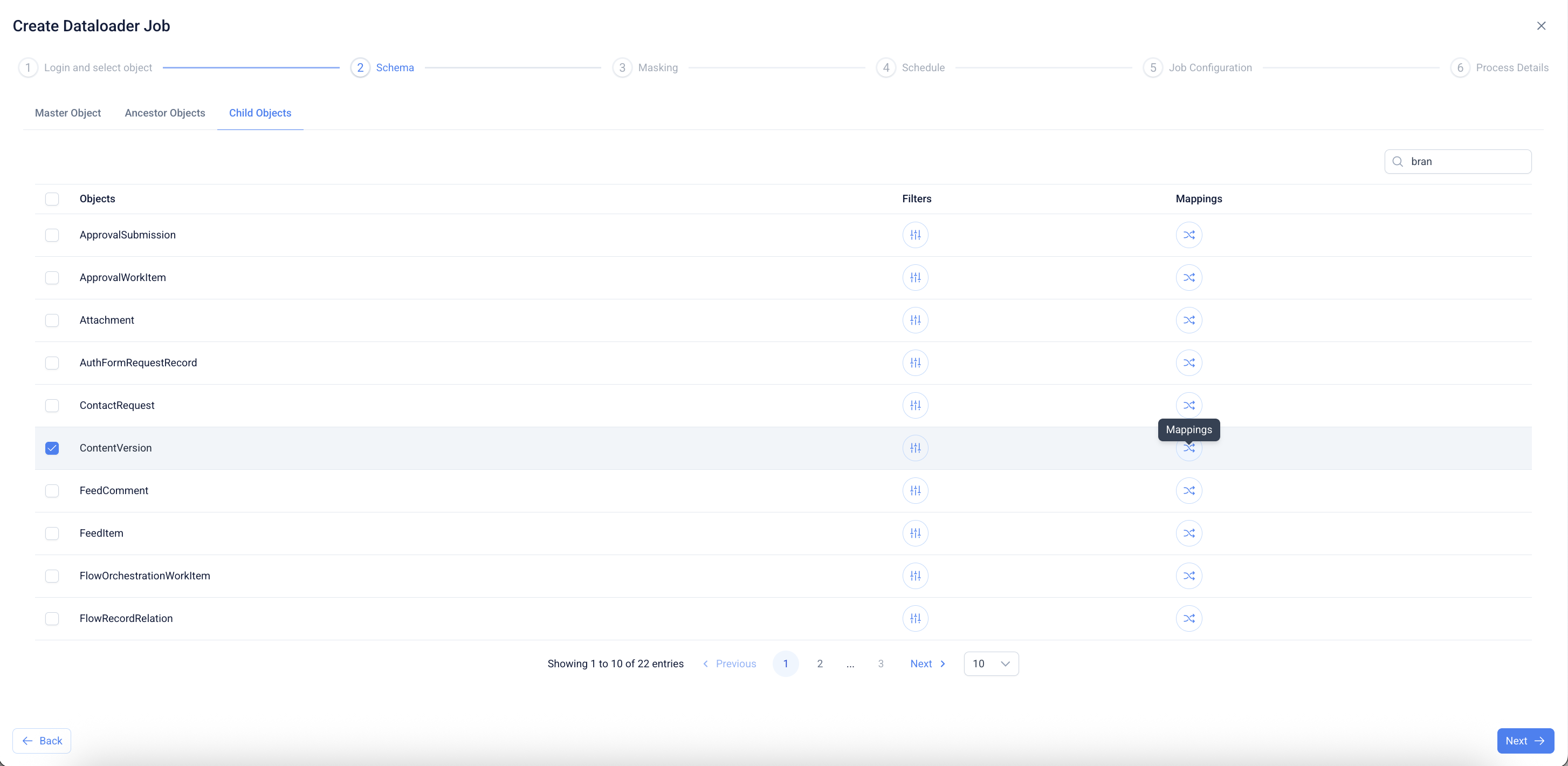The height and width of the screenshot is (766, 1568).
Task: Uncheck the ContentVersion checkbox
Action: 52,448
